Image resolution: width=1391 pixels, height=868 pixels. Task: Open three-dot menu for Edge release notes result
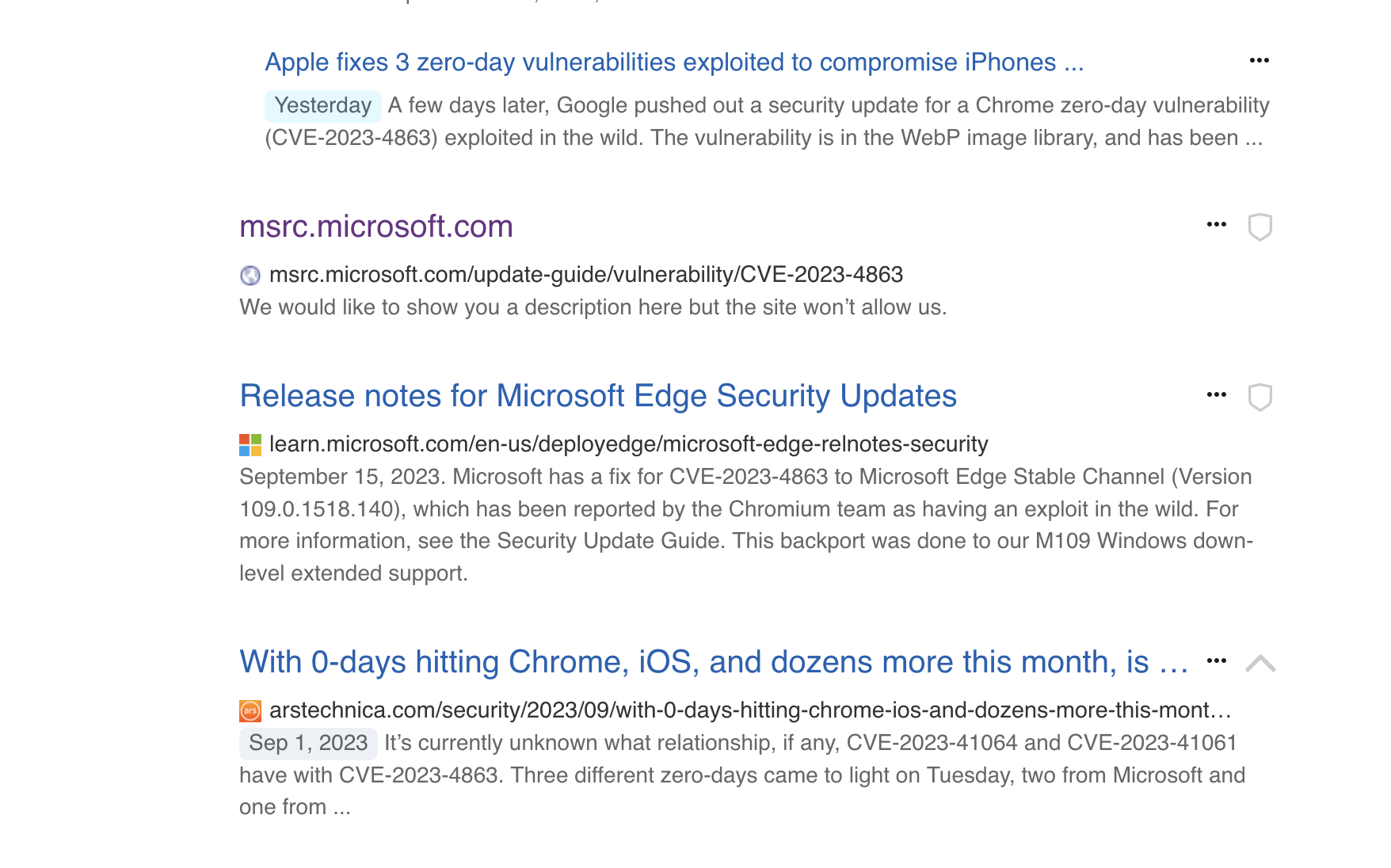click(1216, 395)
